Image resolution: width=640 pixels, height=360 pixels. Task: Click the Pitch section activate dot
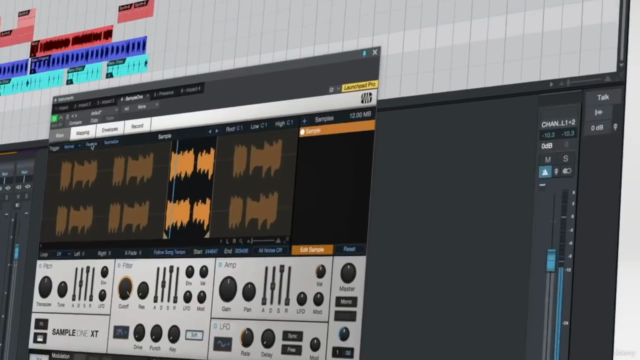point(40,266)
